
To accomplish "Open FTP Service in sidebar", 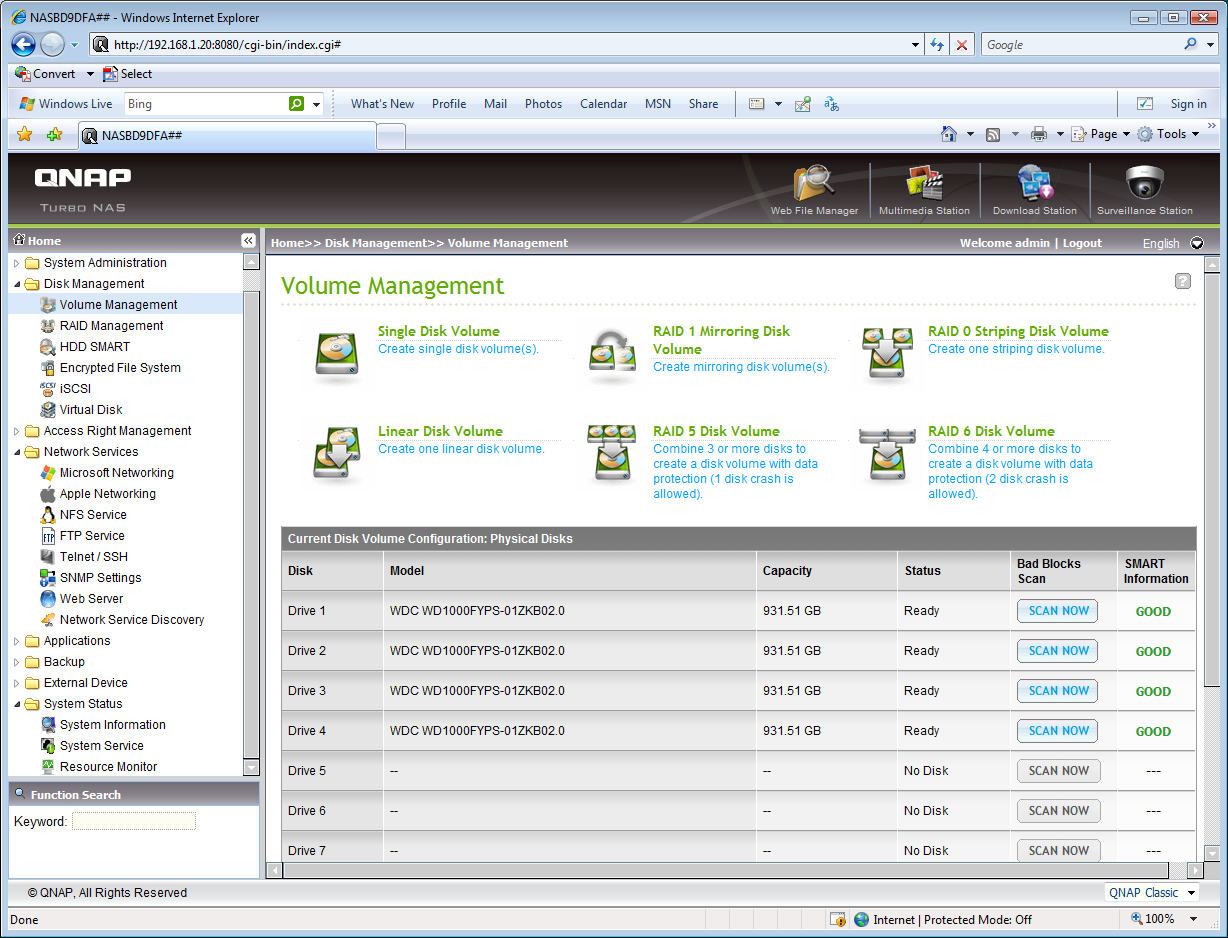I will click(x=92, y=536).
